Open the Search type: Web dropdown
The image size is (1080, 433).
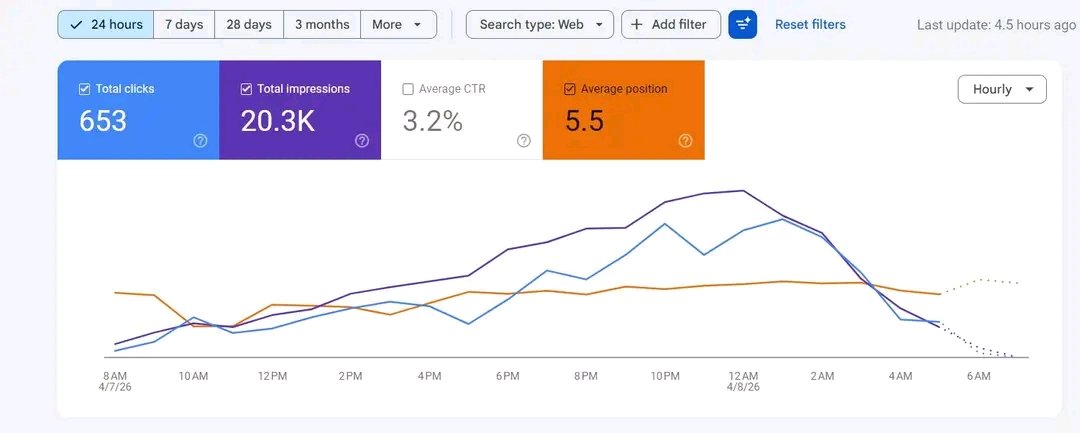pyautogui.click(x=540, y=25)
